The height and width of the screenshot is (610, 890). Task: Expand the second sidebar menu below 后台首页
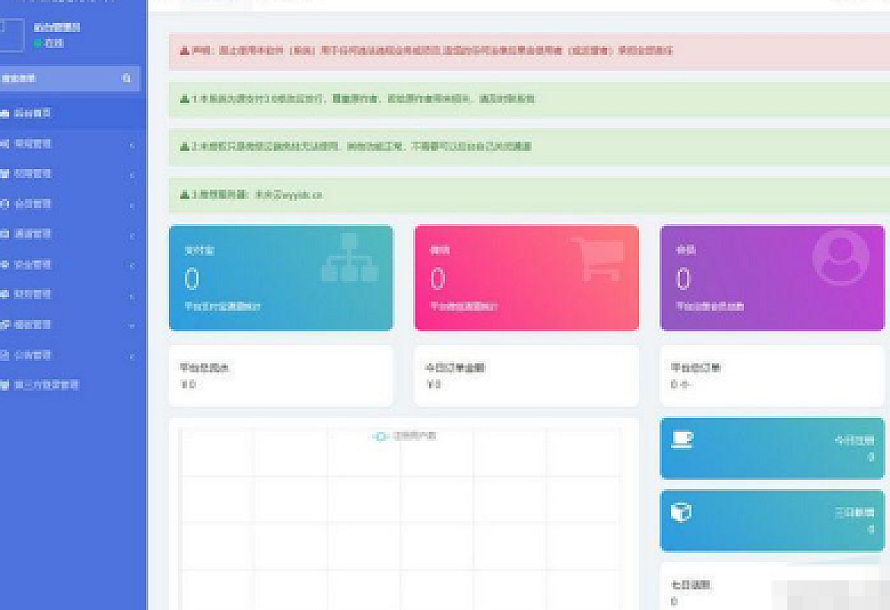click(x=70, y=144)
